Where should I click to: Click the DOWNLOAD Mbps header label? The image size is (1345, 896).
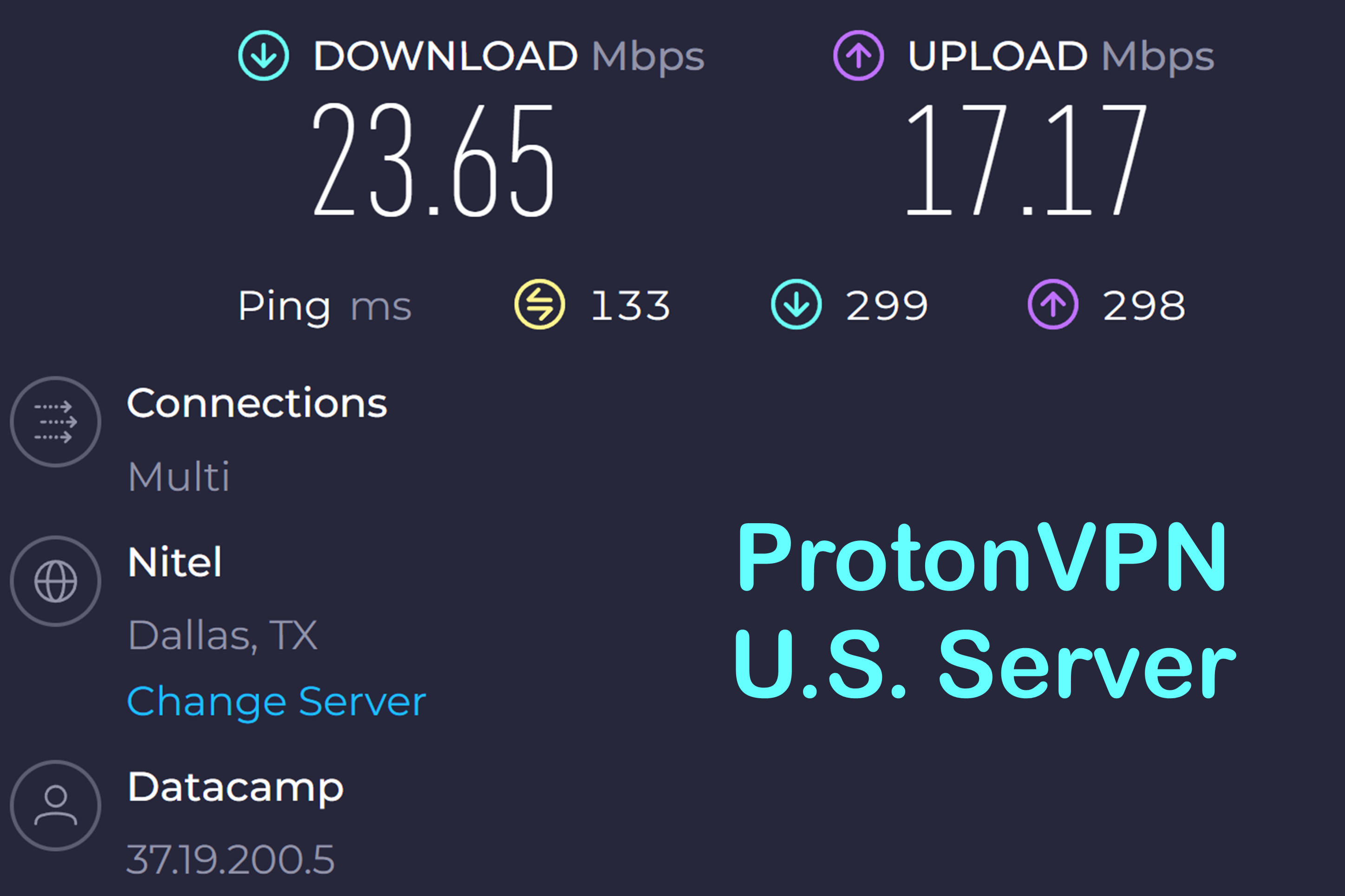[510, 55]
